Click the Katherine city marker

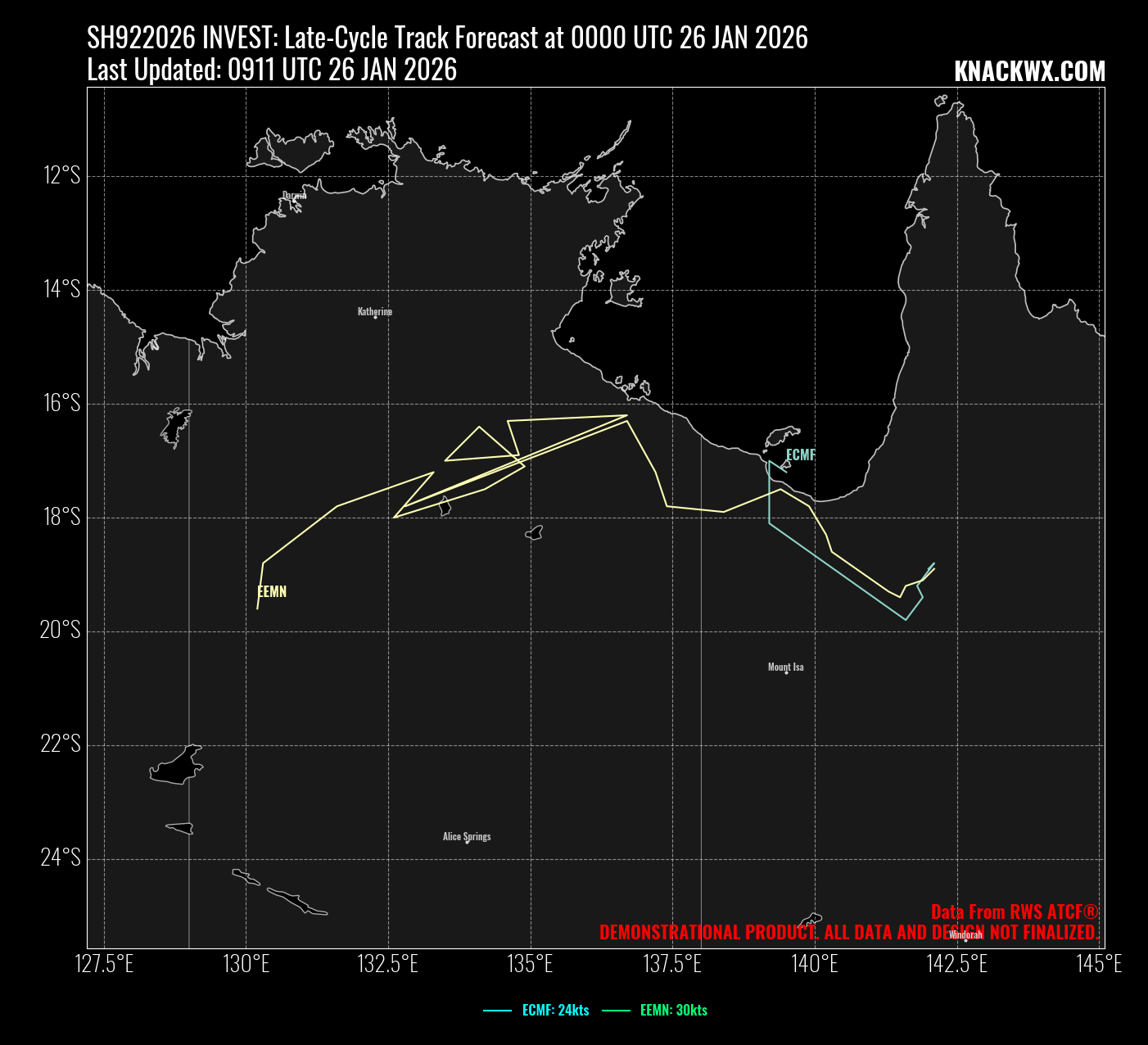(375, 316)
